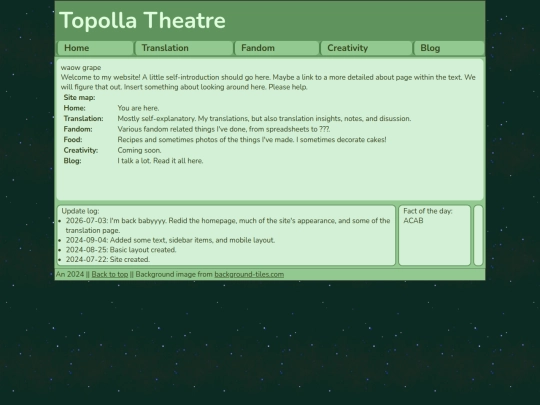Click the Back to top link
This screenshot has height=405, width=540.
pos(110,274)
